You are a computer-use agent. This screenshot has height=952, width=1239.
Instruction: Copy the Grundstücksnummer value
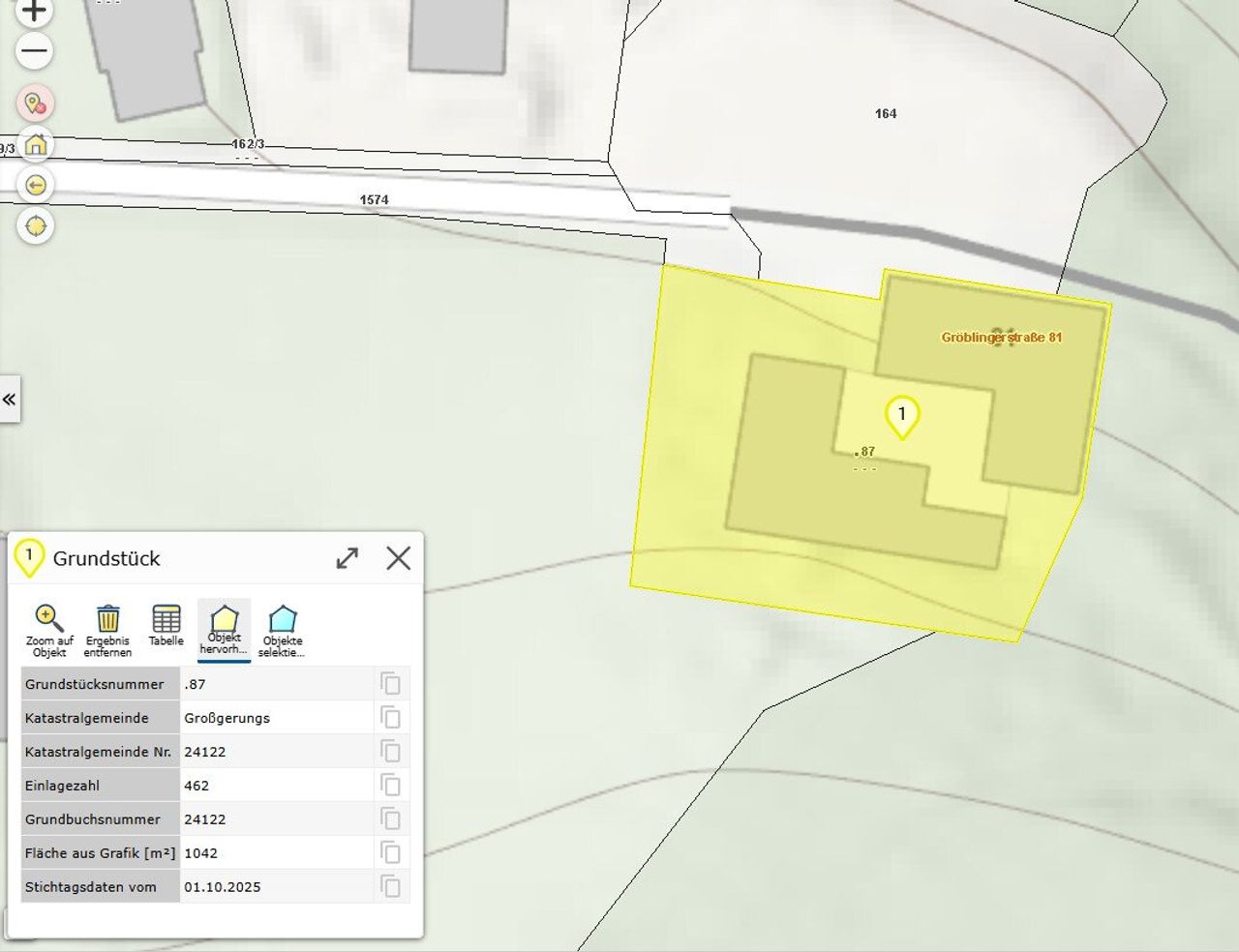tap(390, 684)
